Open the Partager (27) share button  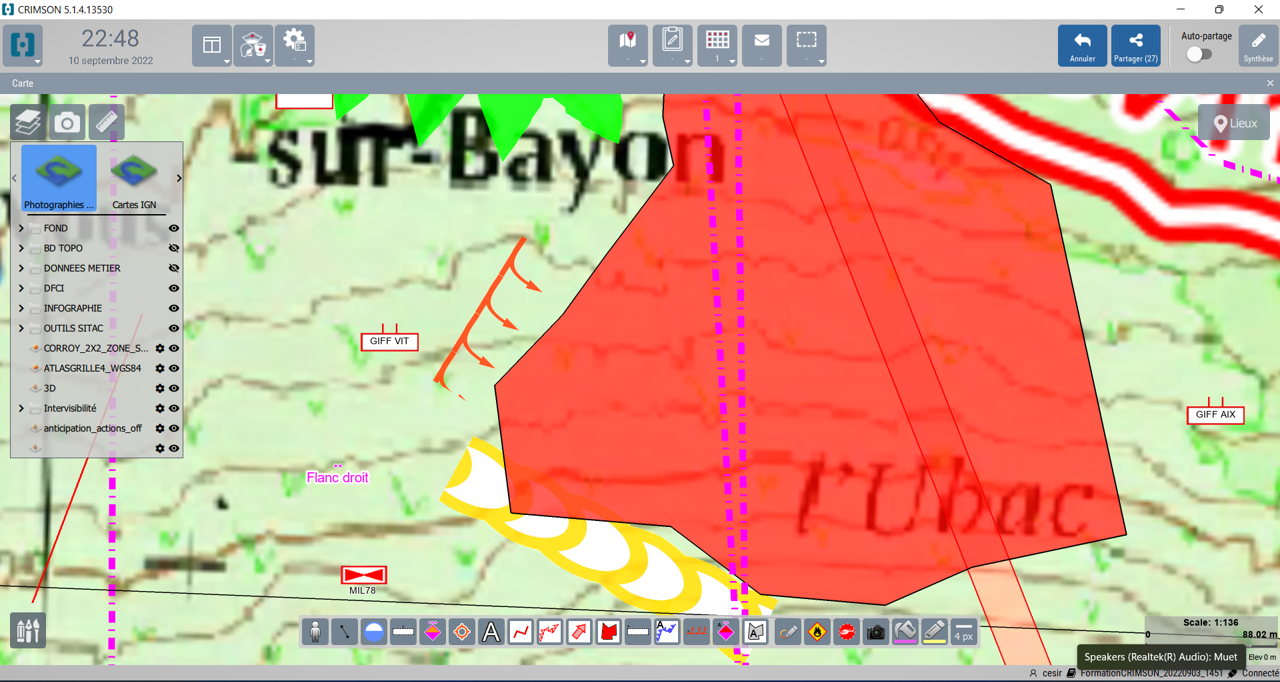(x=1135, y=46)
